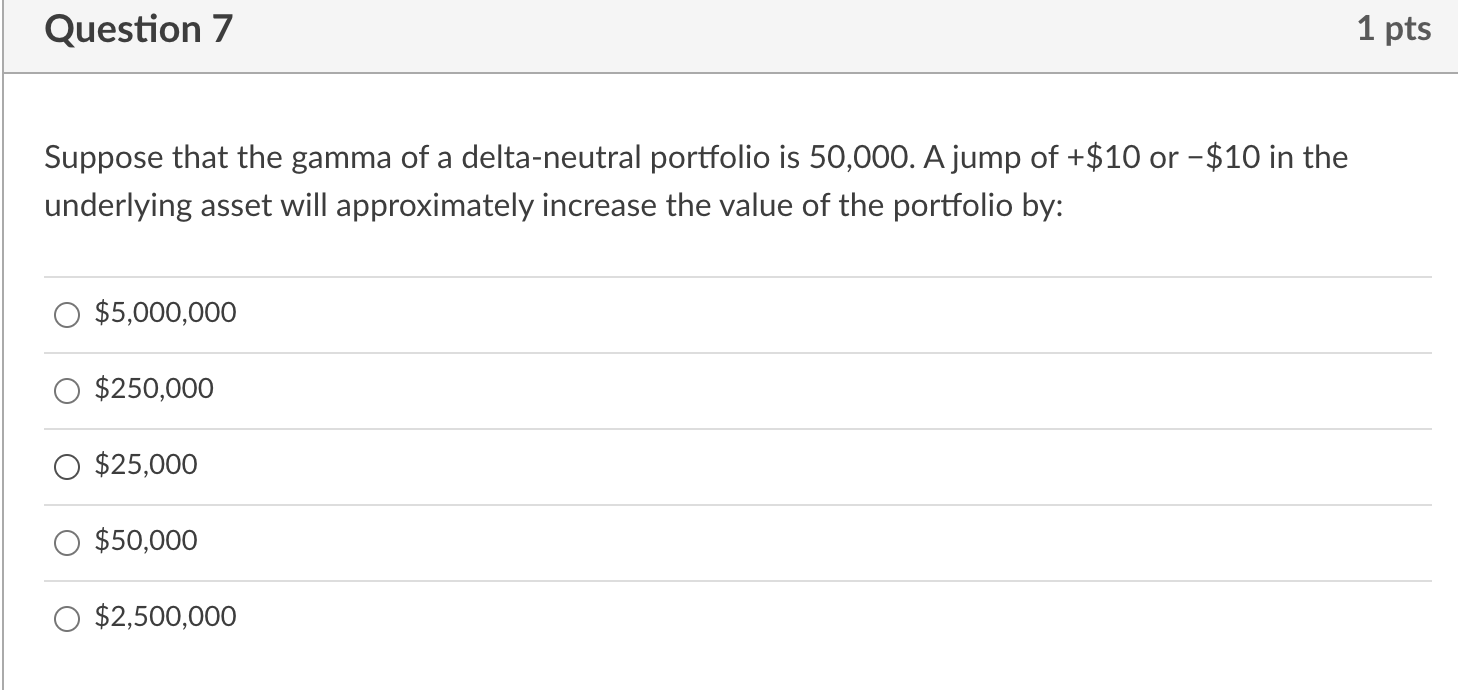
Task: Click the radio circle next to $2,500,000
Action: pos(66,618)
